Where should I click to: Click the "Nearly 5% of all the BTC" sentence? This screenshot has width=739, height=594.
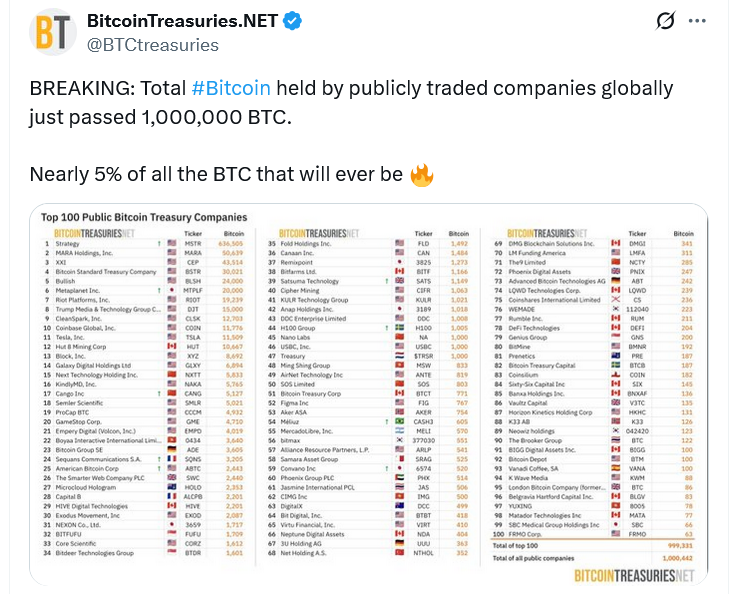[216, 175]
